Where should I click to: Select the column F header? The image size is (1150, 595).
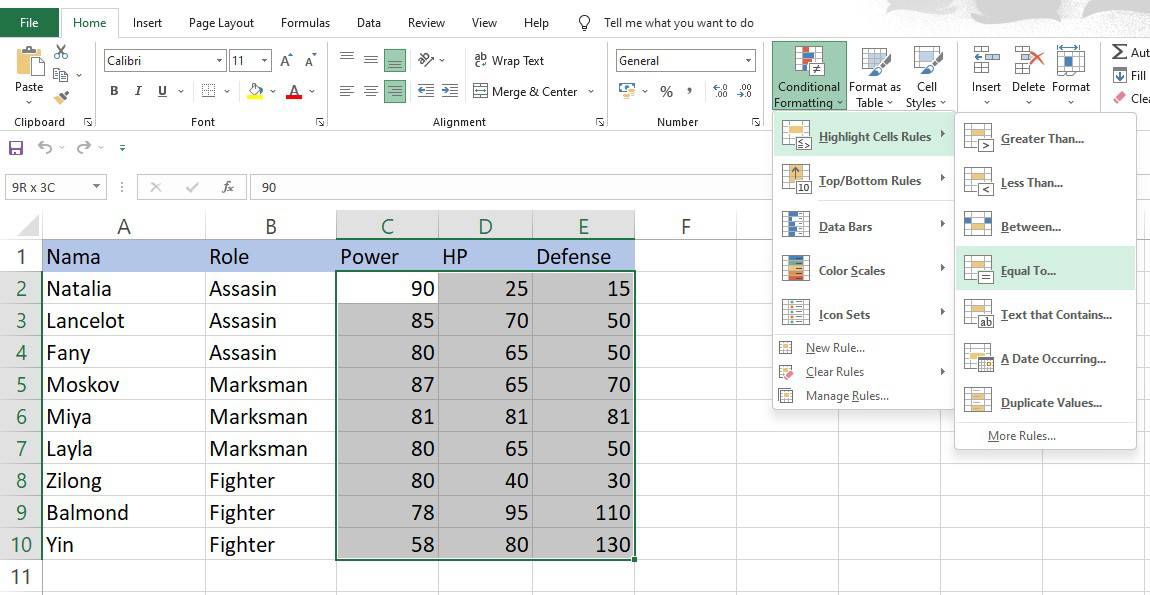point(686,226)
